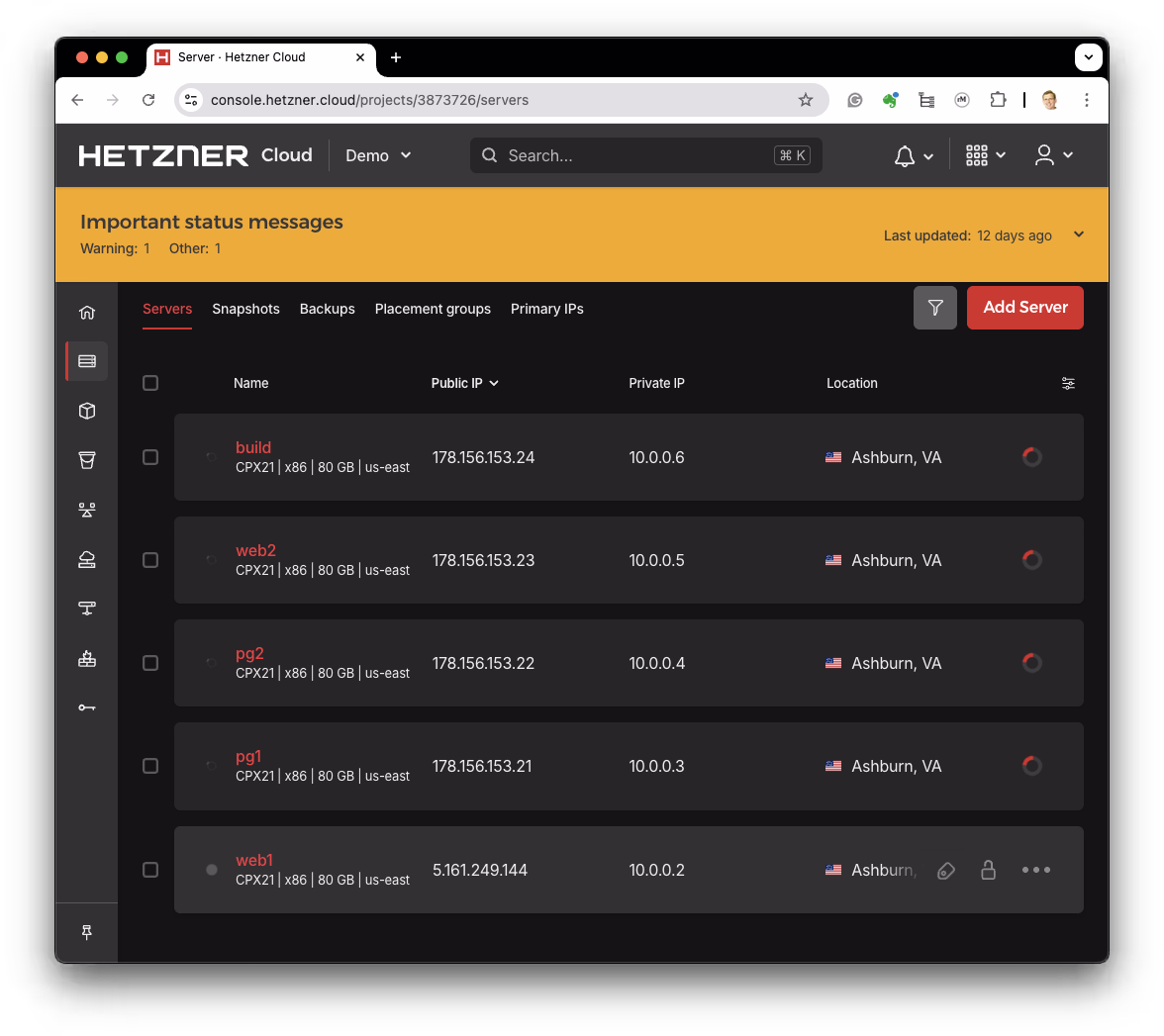This screenshot has height=1036, width=1164.
Task: Open Firewalls icon in sidebar
Action: [87, 658]
